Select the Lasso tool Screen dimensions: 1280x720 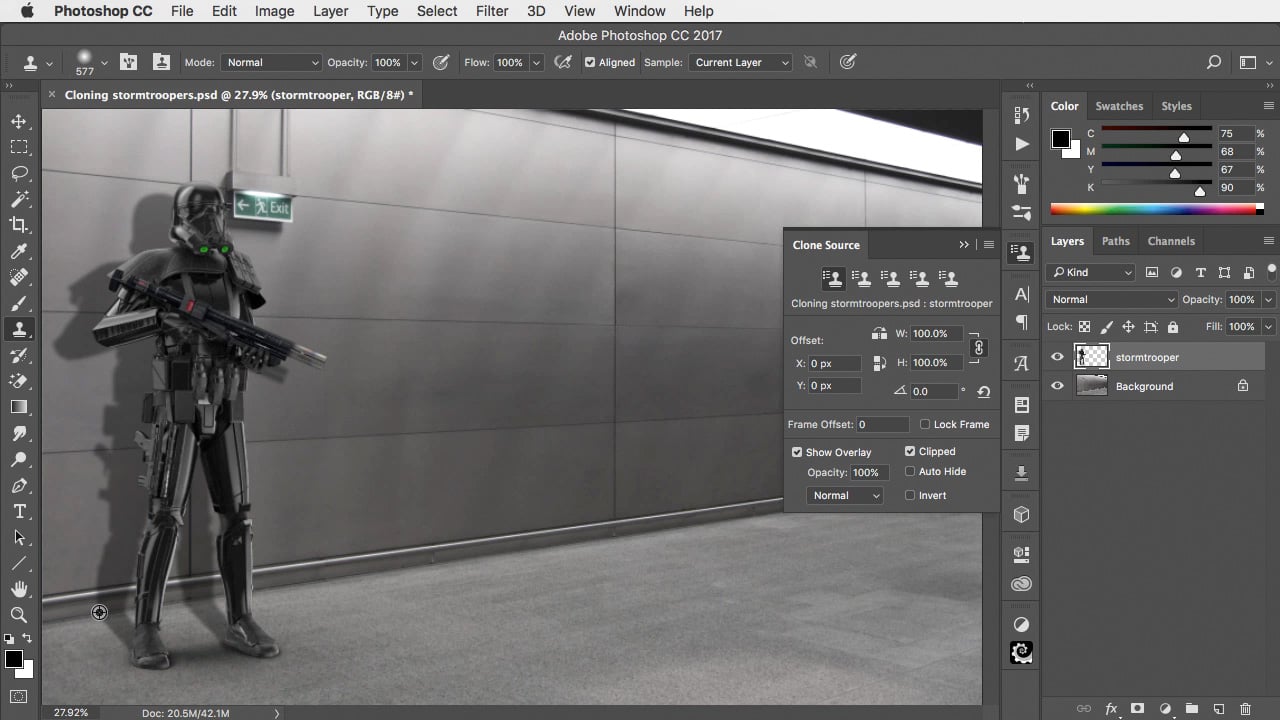(x=19, y=173)
